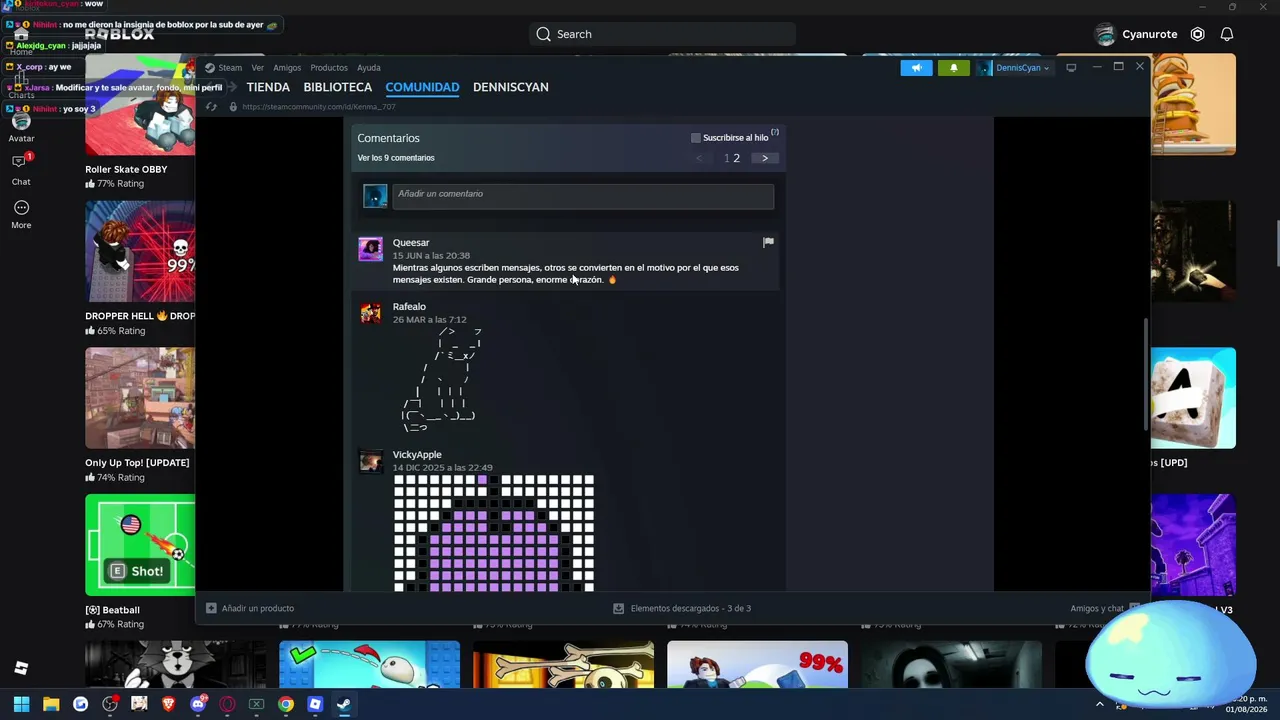
Task: Open the Ver menu in Steam
Action: [x=258, y=68]
